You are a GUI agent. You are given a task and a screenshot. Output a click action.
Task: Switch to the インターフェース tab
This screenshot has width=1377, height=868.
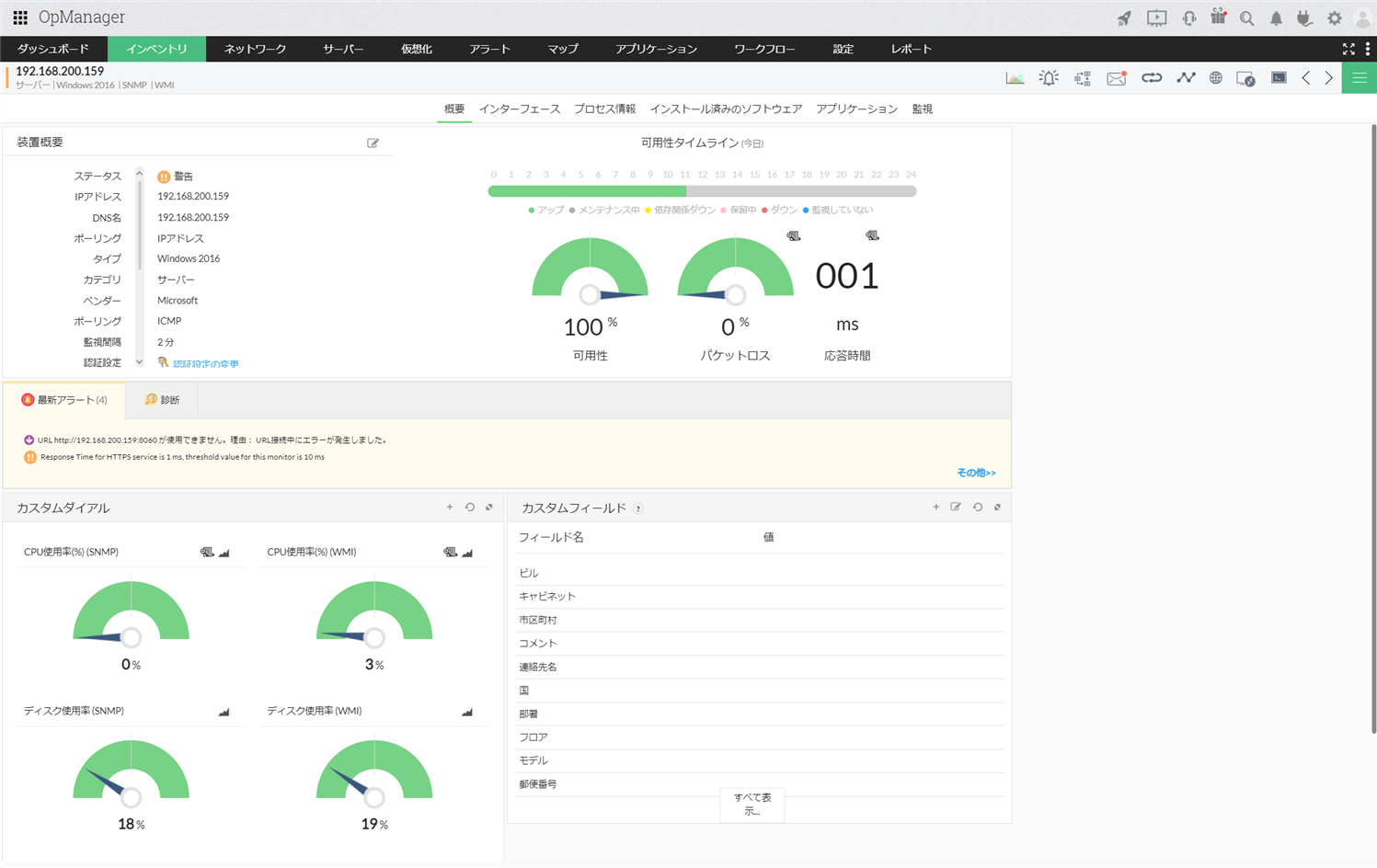click(x=519, y=108)
